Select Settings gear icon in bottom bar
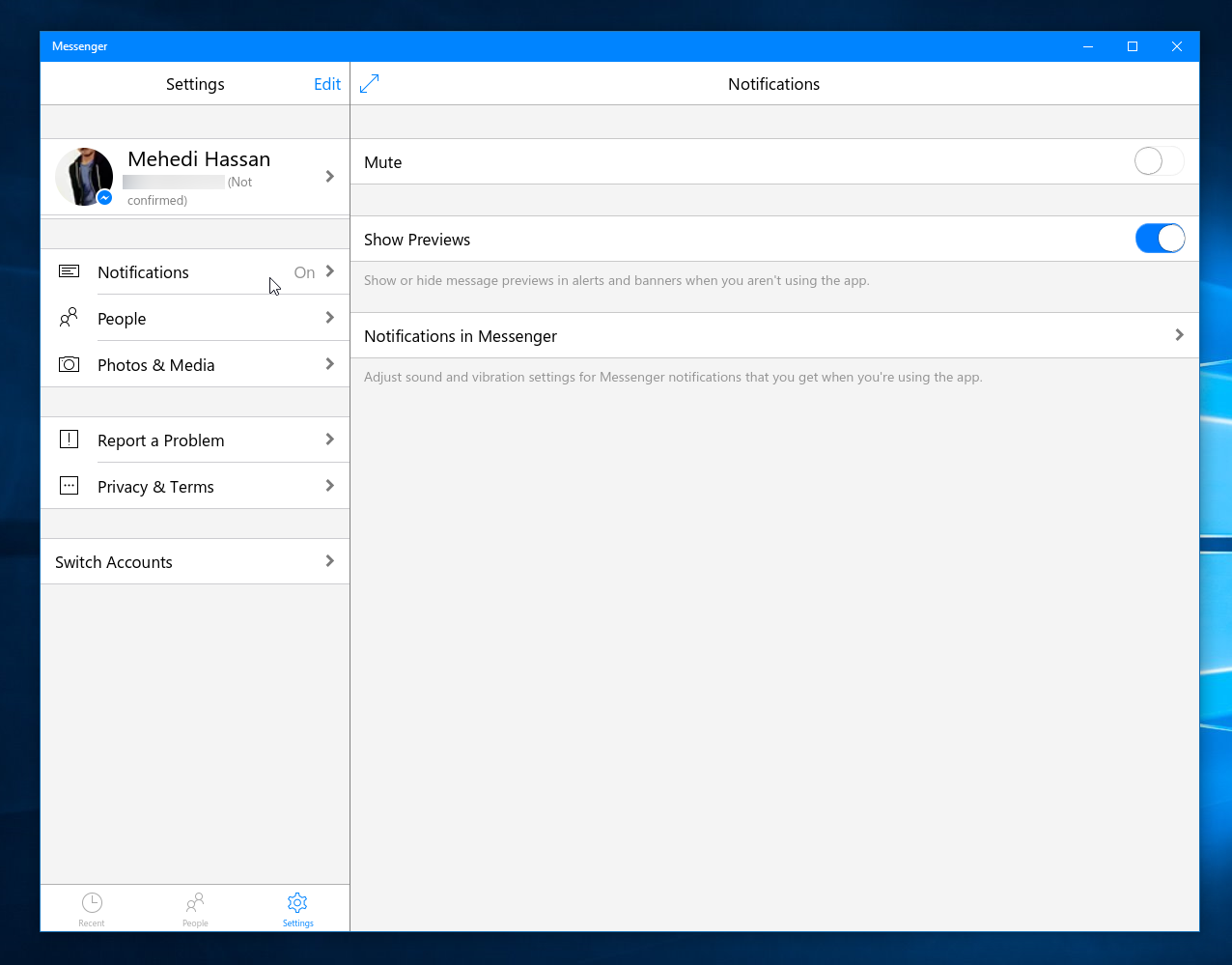1232x965 pixels. (x=297, y=902)
